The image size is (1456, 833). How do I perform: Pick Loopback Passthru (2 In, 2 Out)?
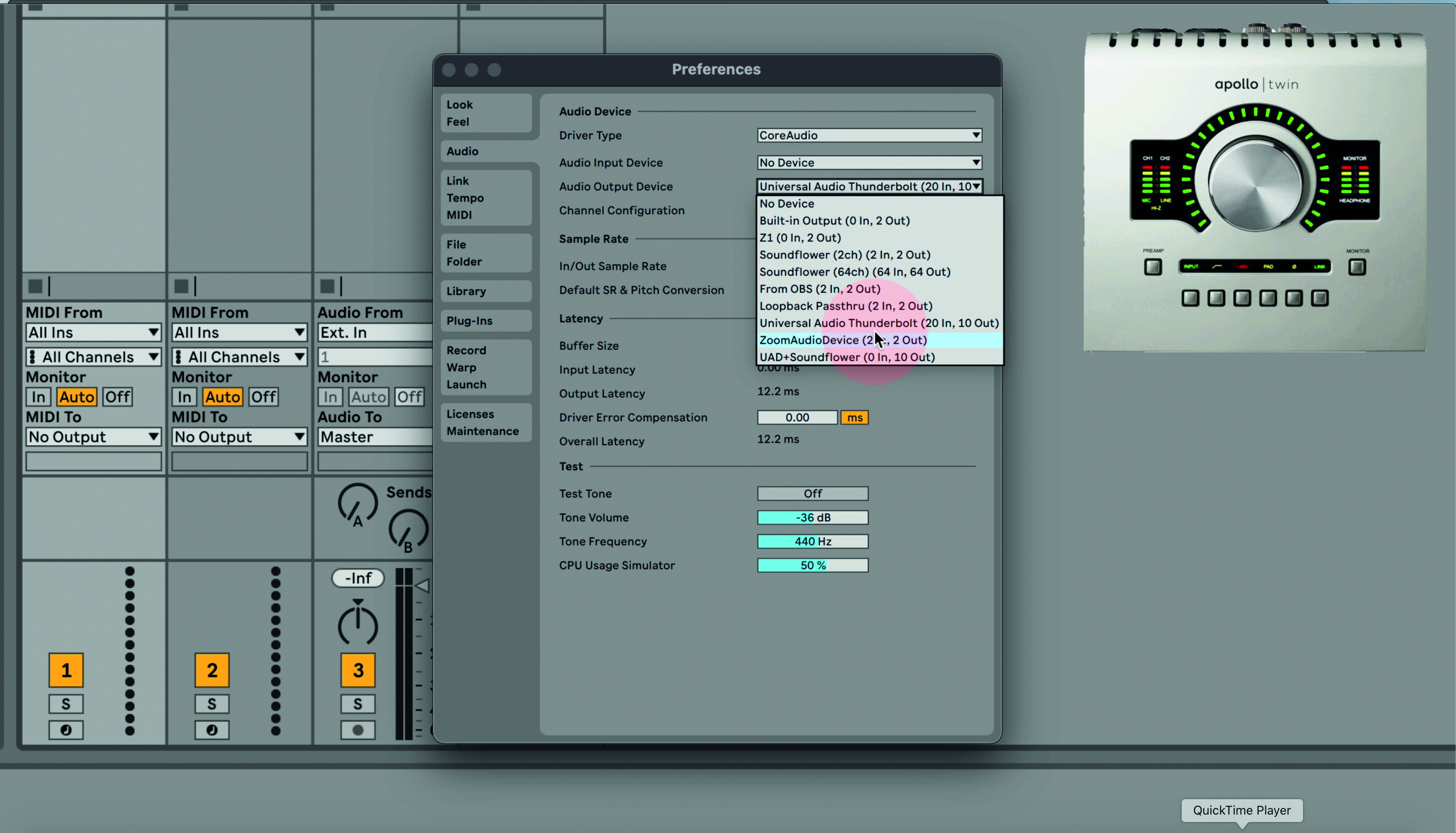tap(880, 306)
